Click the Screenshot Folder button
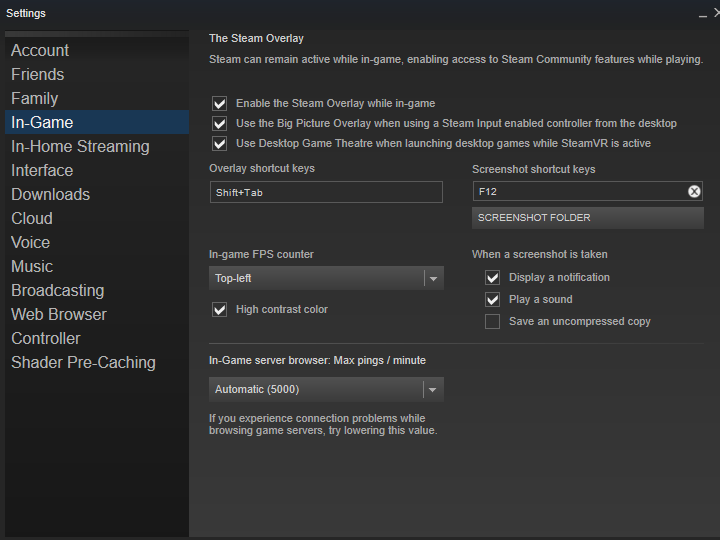 587,218
